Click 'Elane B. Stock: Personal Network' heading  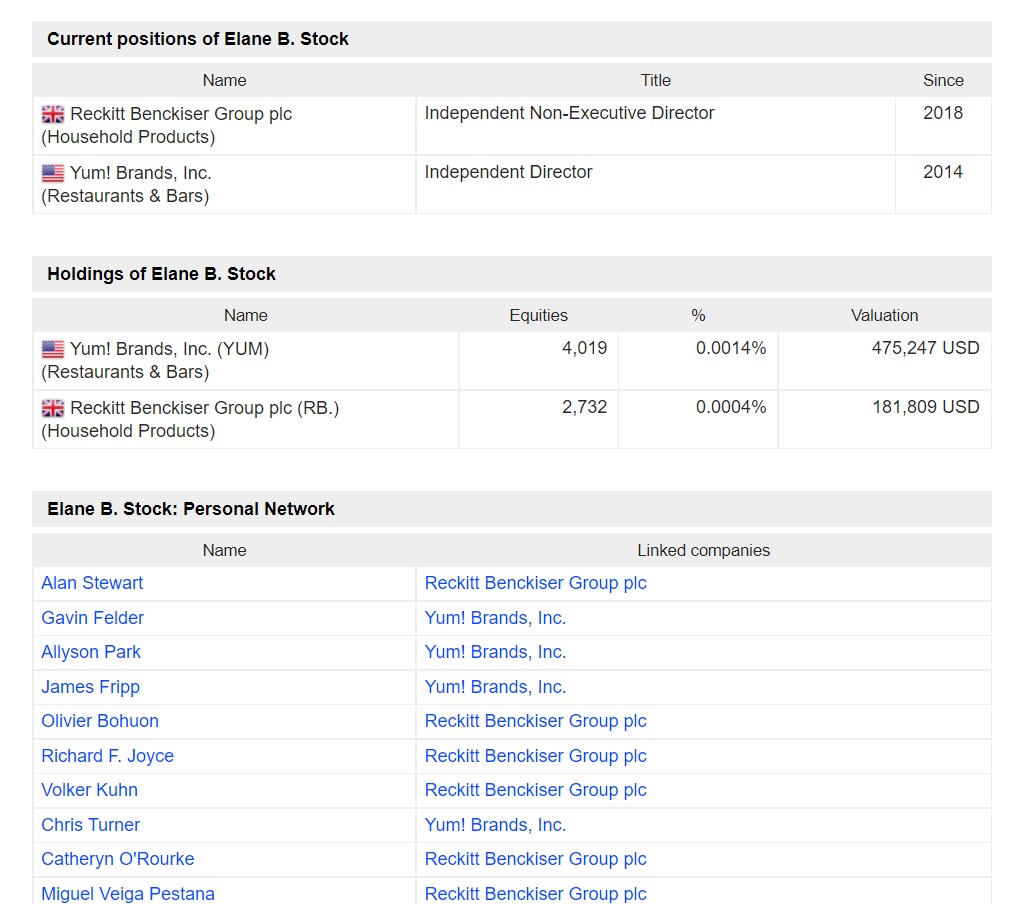[x=191, y=508]
